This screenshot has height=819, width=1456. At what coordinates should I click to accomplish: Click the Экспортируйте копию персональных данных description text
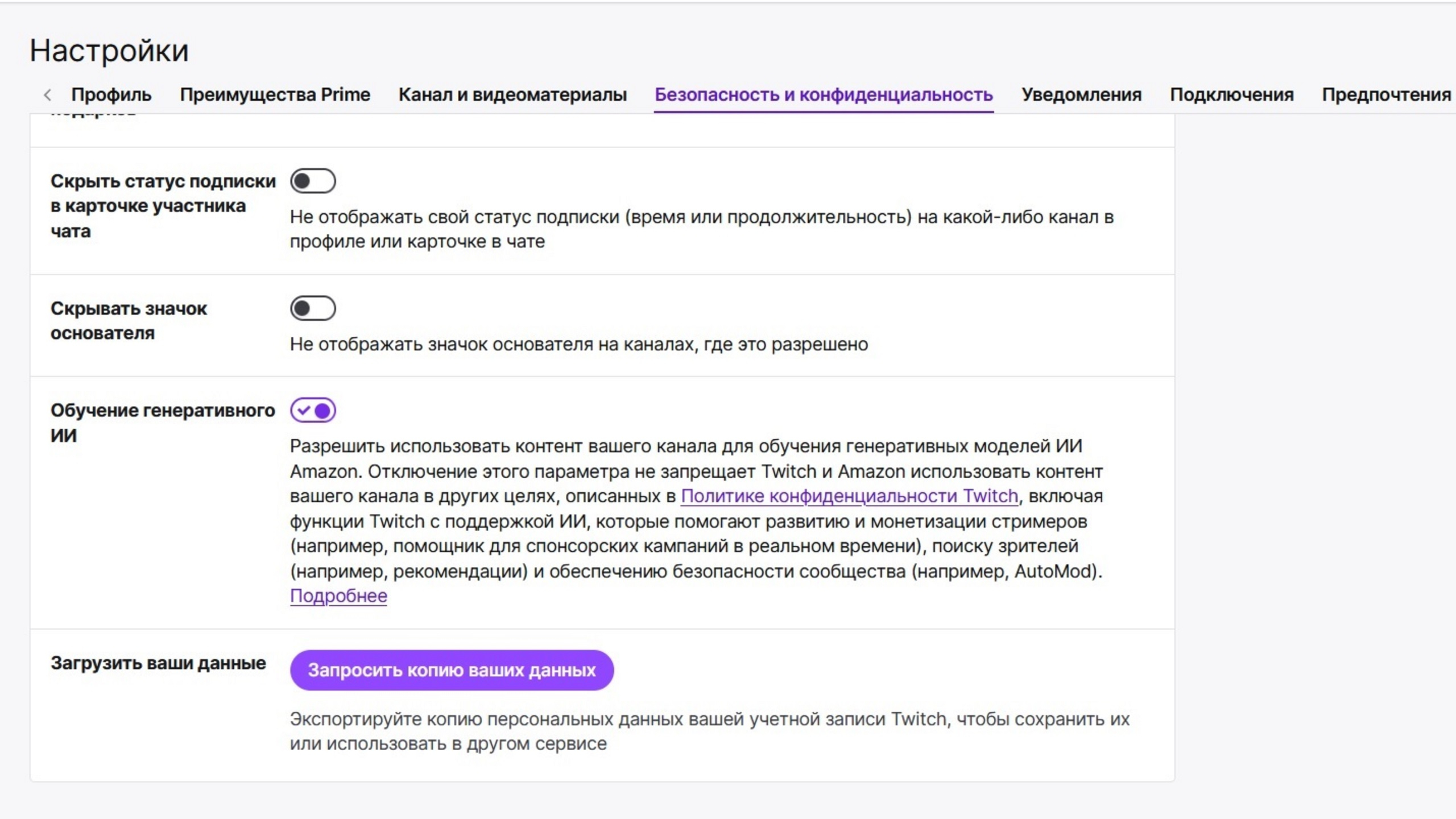[x=709, y=731]
